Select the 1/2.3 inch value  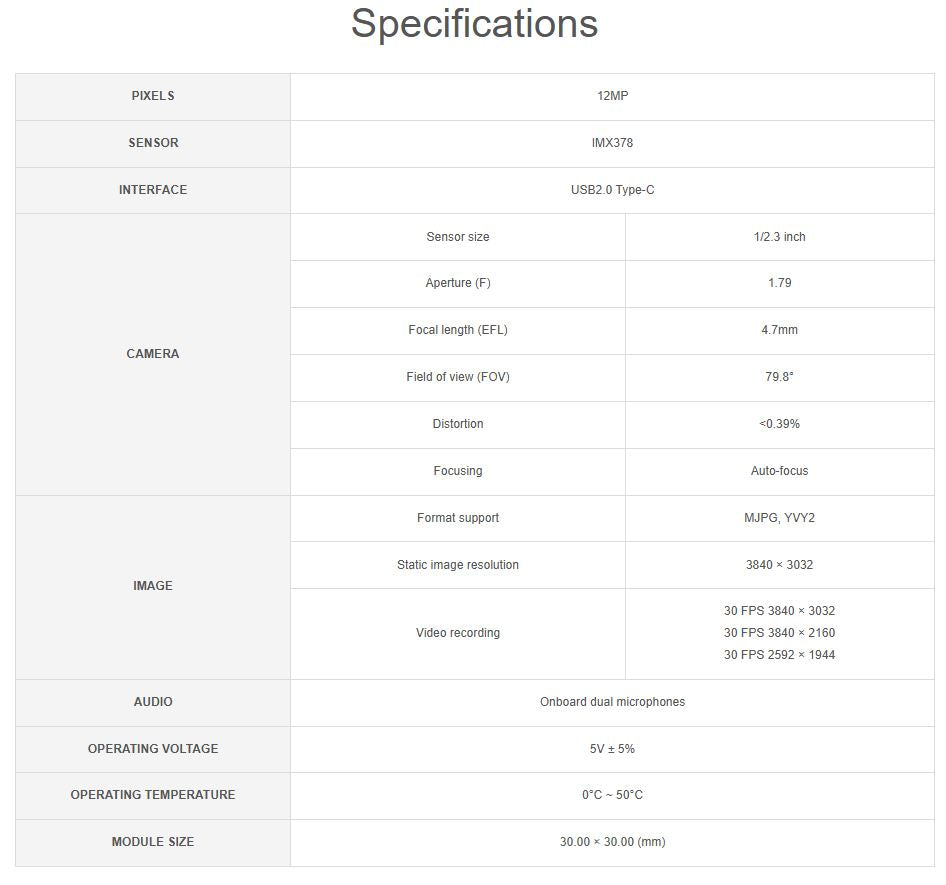tap(779, 237)
